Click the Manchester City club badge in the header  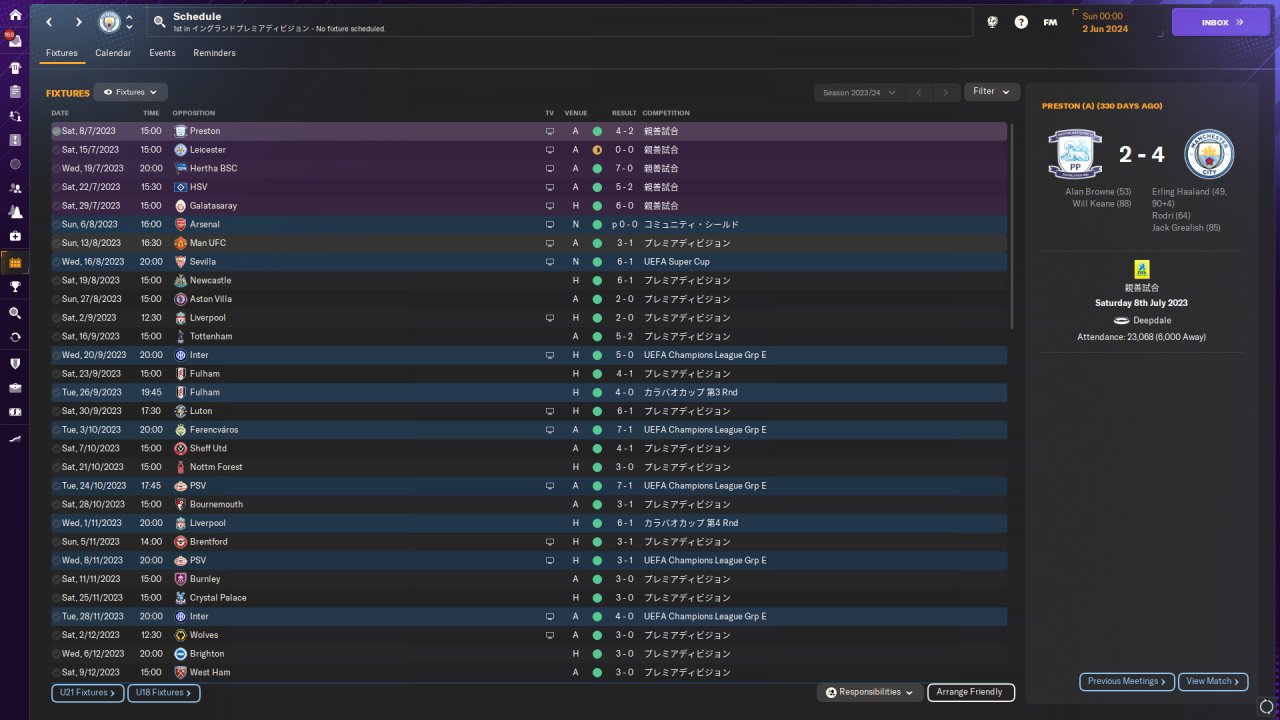coord(109,22)
